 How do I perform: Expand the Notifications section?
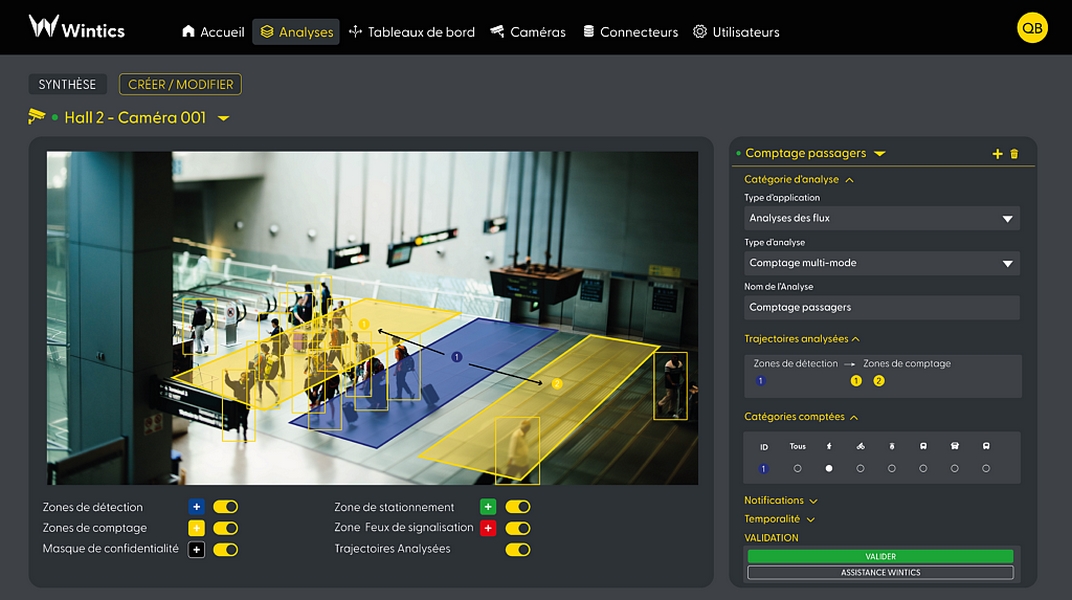coord(781,500)
